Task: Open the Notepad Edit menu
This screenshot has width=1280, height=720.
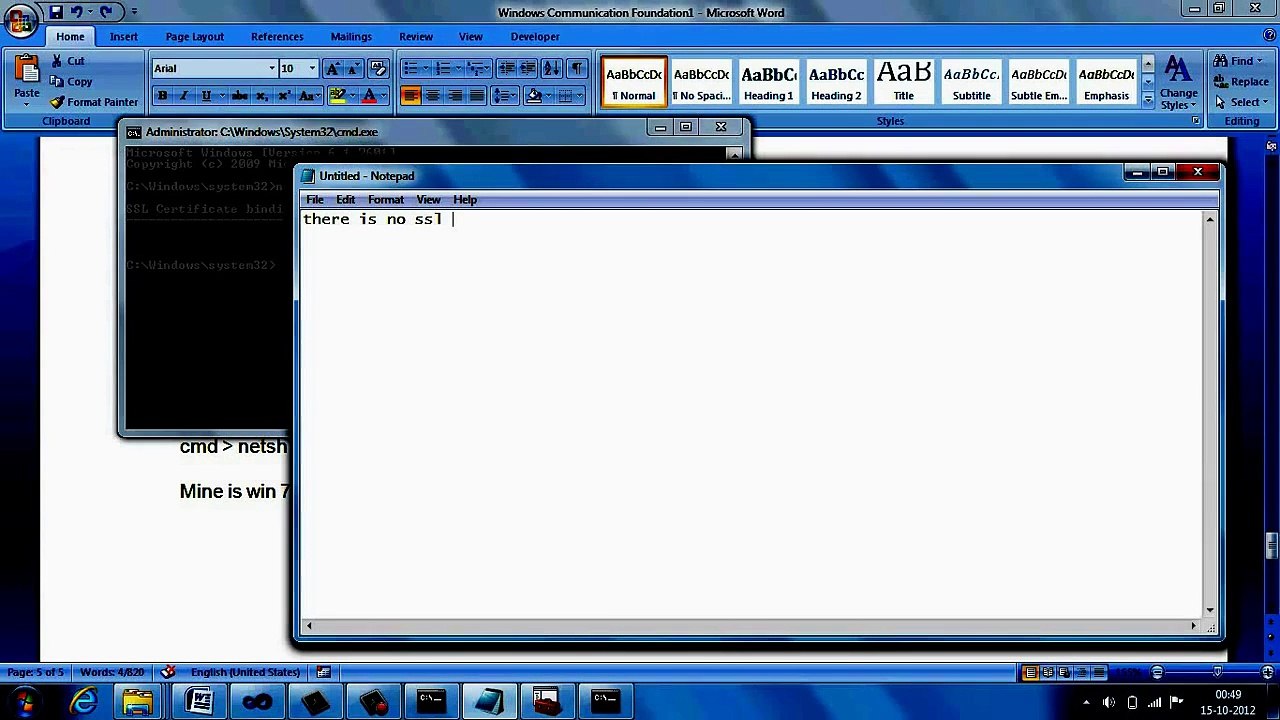Action: (x=345, y=200)
